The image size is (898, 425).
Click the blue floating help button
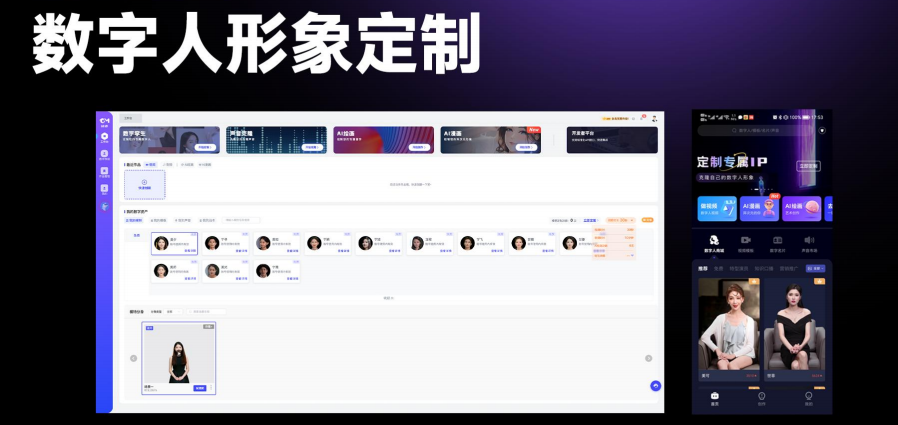(x=655, y=385)
